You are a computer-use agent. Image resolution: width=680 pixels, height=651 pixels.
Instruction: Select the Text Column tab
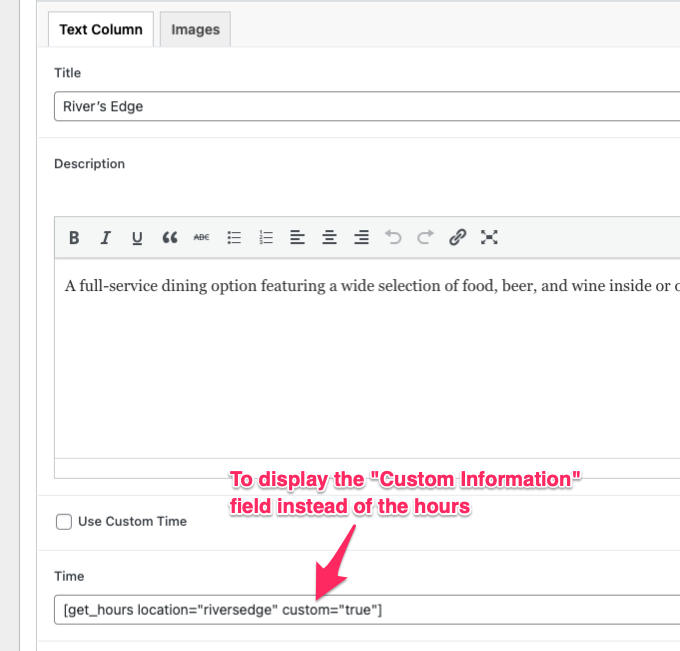tap(101, 29)
